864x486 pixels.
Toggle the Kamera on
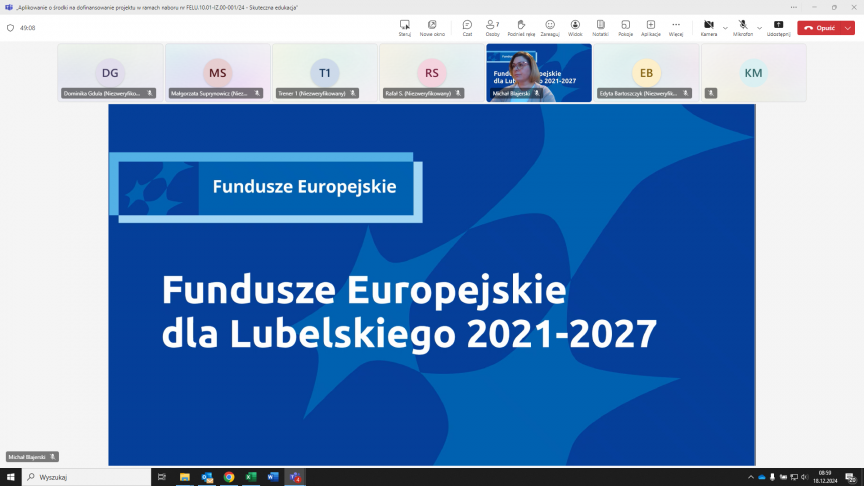point(709,28)
